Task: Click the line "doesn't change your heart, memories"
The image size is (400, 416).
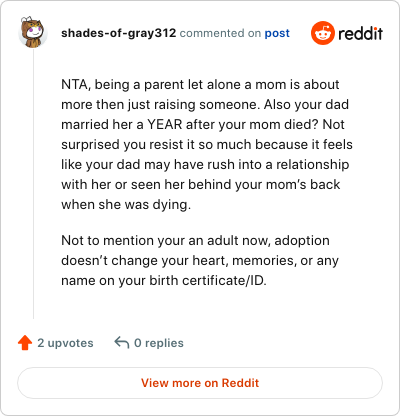Action: coord(200,261)
